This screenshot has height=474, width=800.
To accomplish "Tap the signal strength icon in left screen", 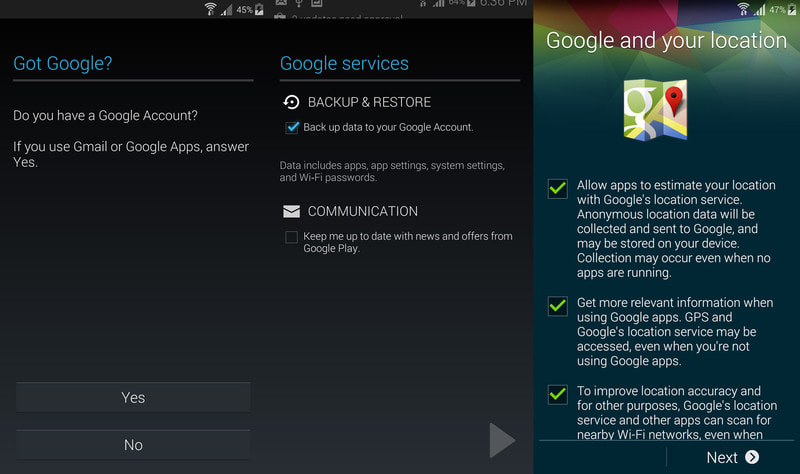I will (x=227, y=10).
